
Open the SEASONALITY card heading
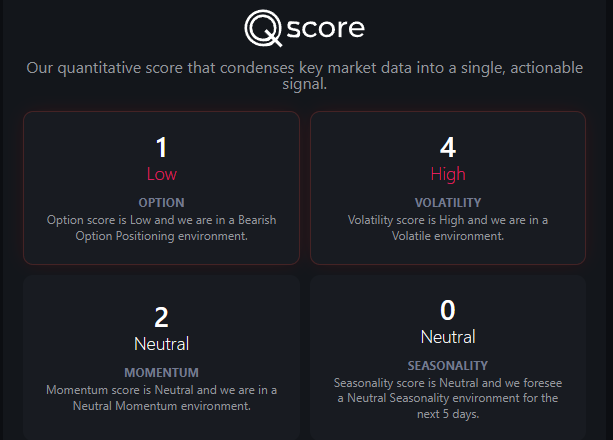(x=448, y=366)
